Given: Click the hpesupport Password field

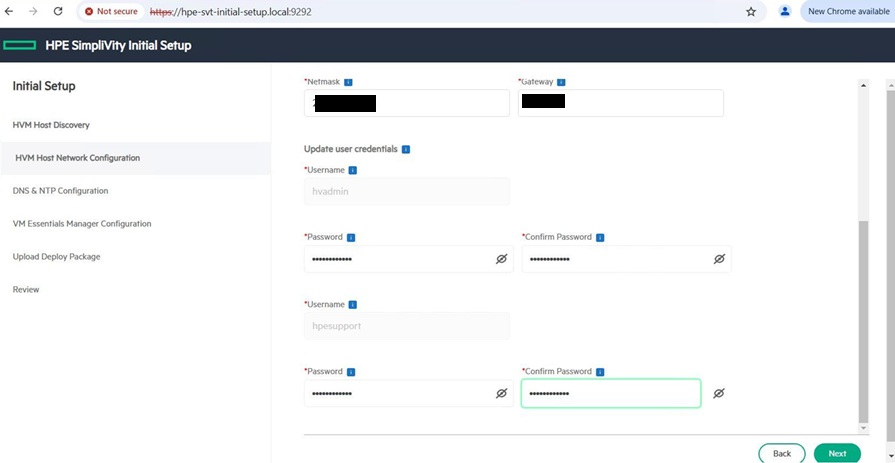Looking at the screenshot, I should pos(409,393).
